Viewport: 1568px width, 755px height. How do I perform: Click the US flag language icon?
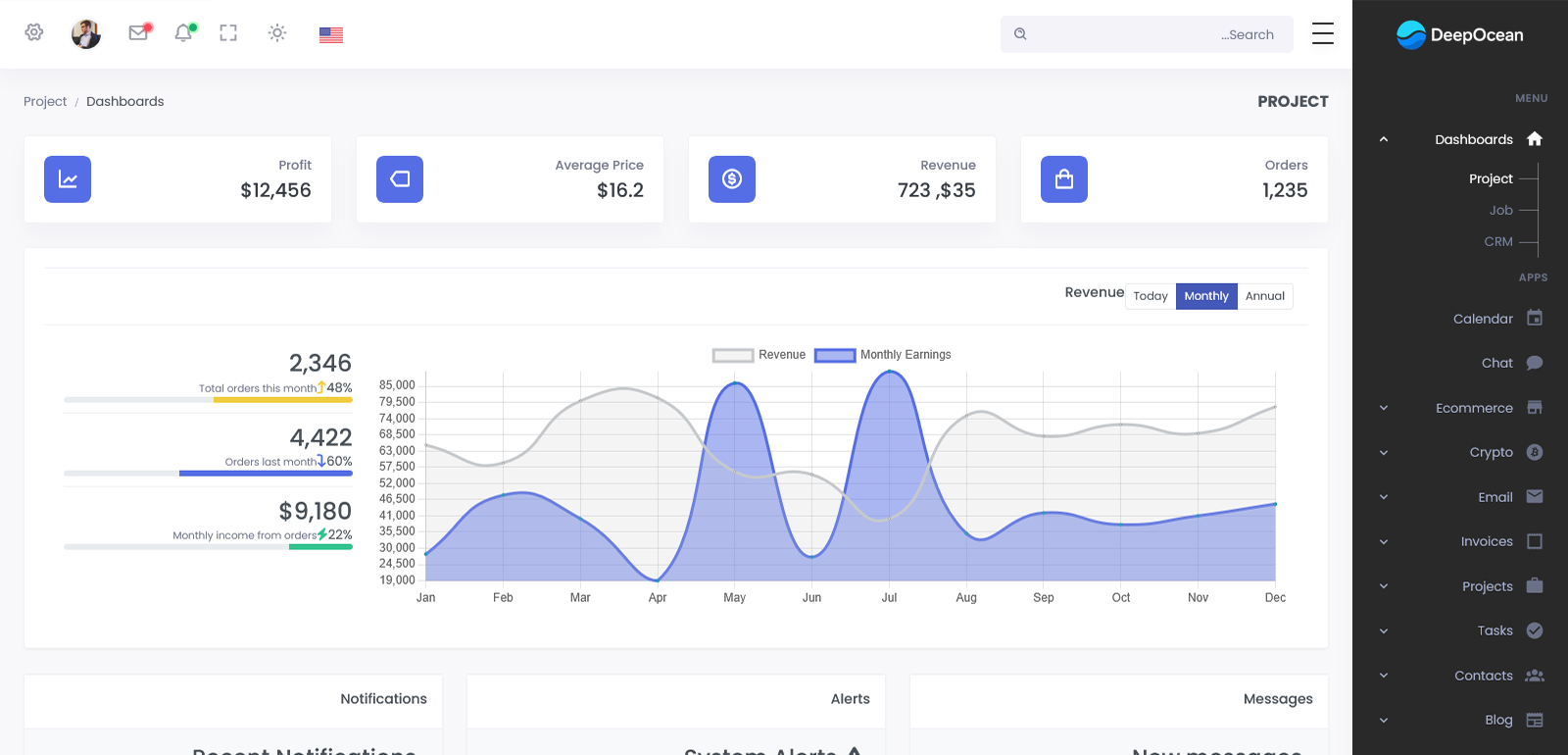[331, 34]
